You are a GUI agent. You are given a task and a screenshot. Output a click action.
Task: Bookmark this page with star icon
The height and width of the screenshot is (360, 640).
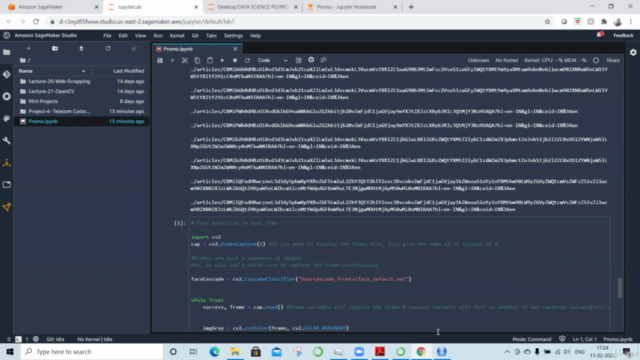click(547, 22)
